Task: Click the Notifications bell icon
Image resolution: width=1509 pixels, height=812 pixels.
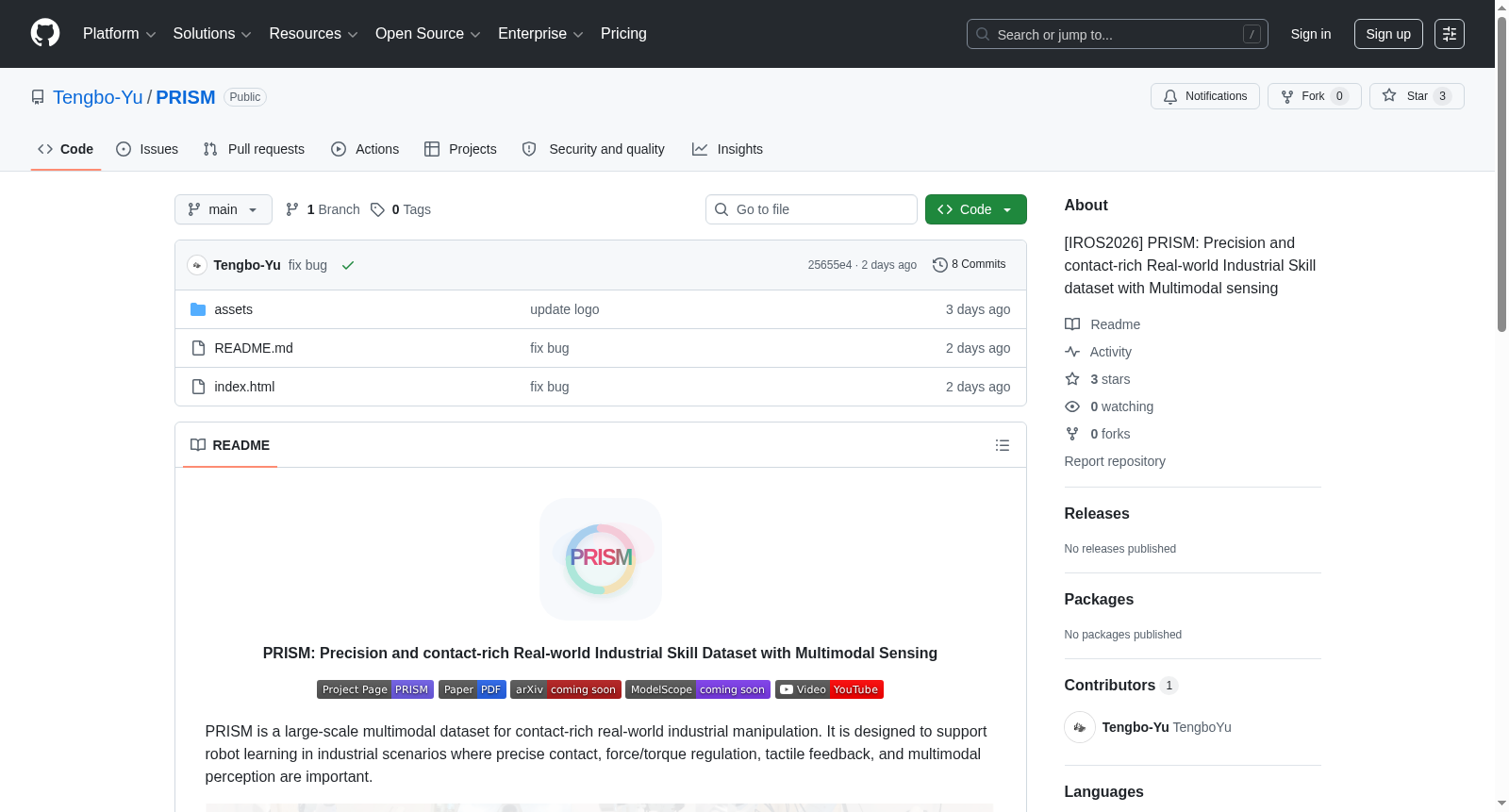Action: tap(1170, 96)
